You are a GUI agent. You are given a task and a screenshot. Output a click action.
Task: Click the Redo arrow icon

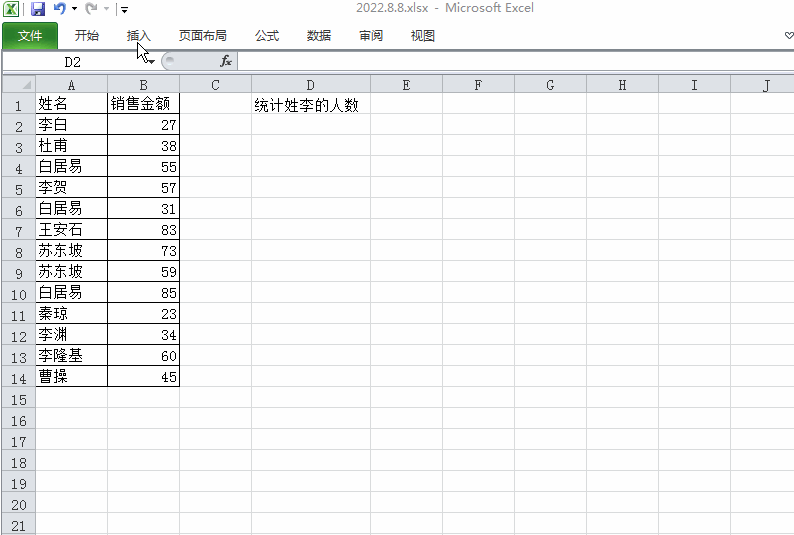[92, 9]
